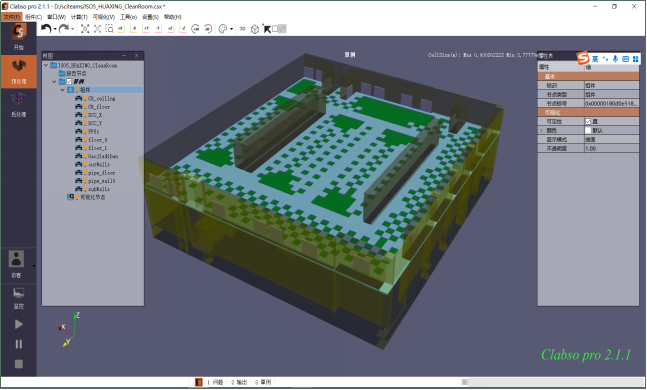Set view to -Z axis

tap(183, 28)
